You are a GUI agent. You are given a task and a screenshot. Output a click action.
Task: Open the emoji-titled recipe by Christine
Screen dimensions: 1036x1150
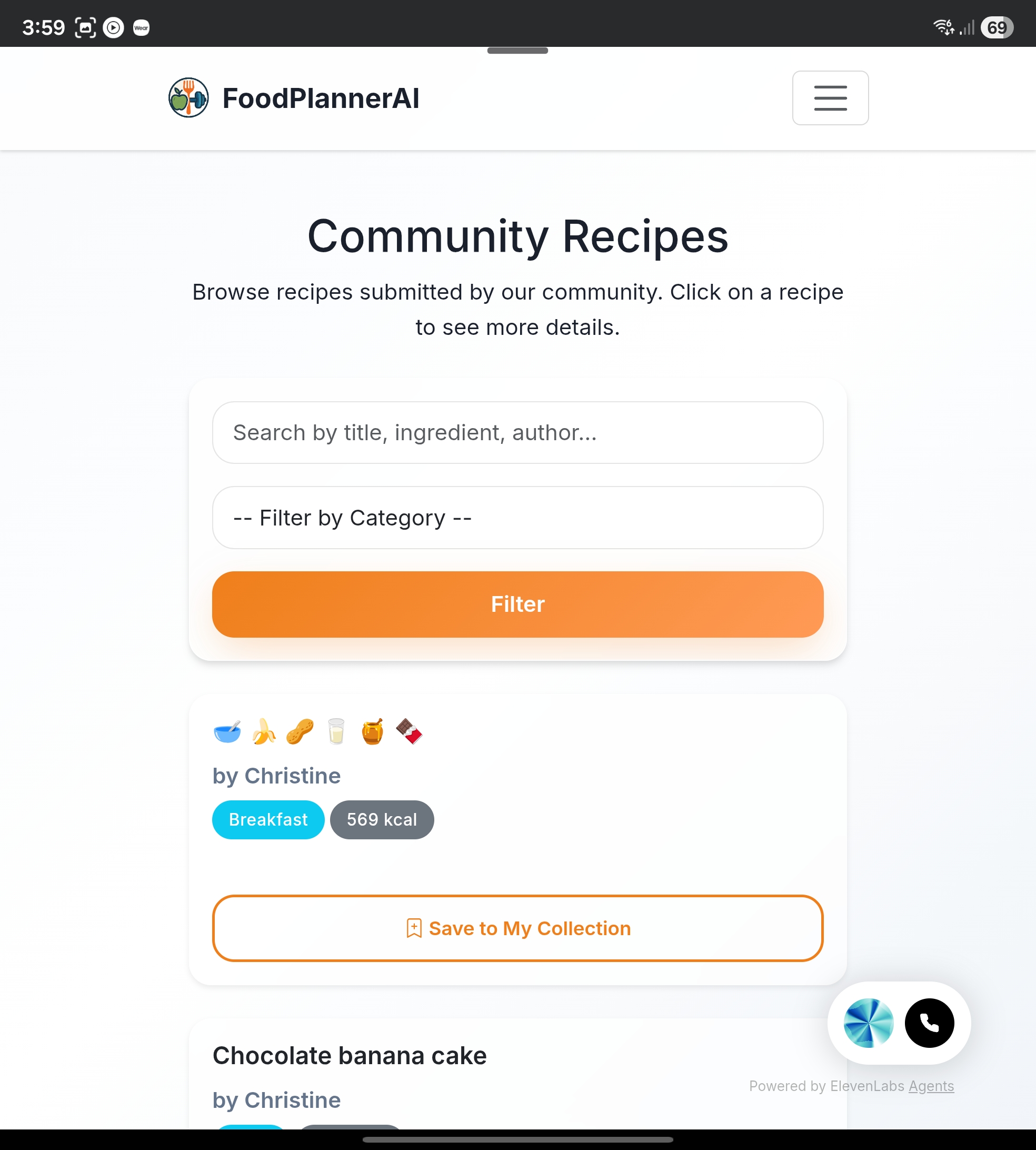coord(317,732)
